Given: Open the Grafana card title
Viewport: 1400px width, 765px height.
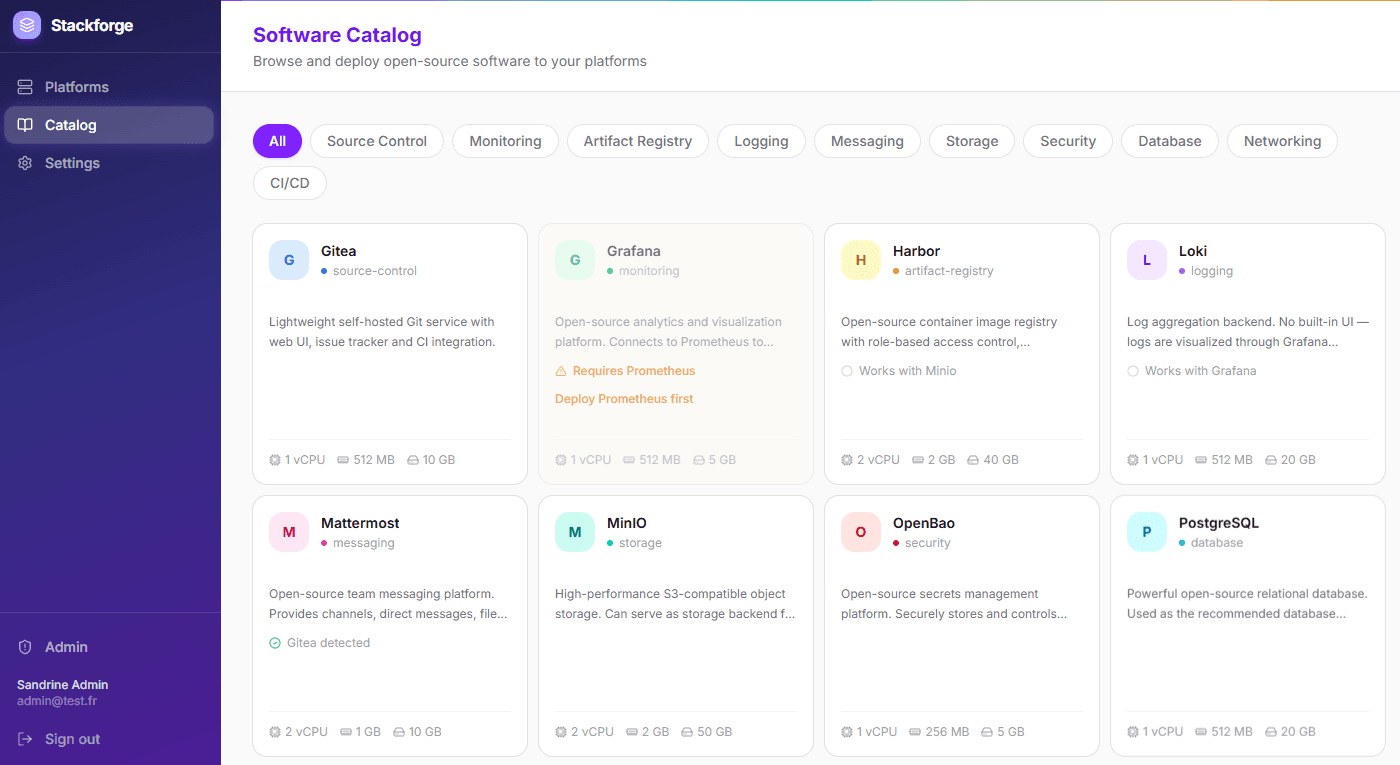Looking at the screenshot, I should (634, 251).
